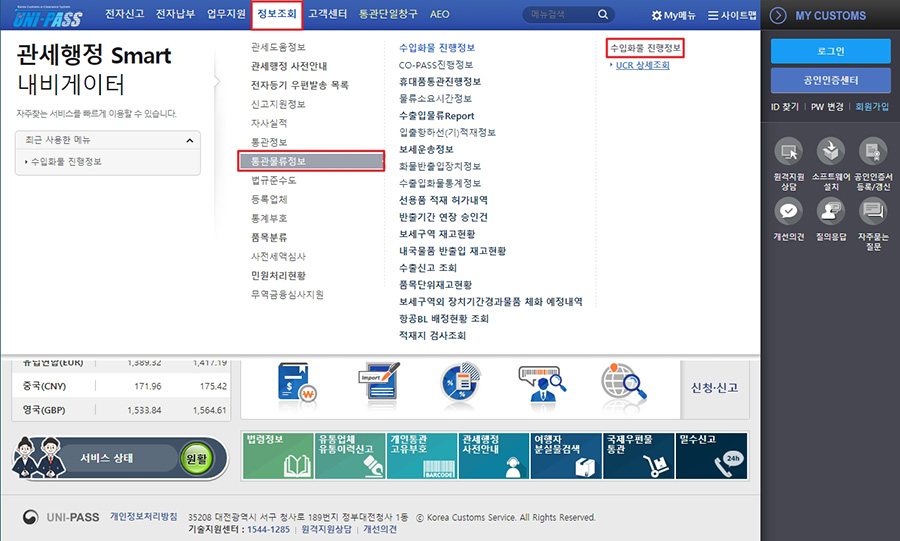Click the 원격지원상담 footer link
Viewport: 900px width, 541px height.
pyautogui.click(x=326, y=529)
